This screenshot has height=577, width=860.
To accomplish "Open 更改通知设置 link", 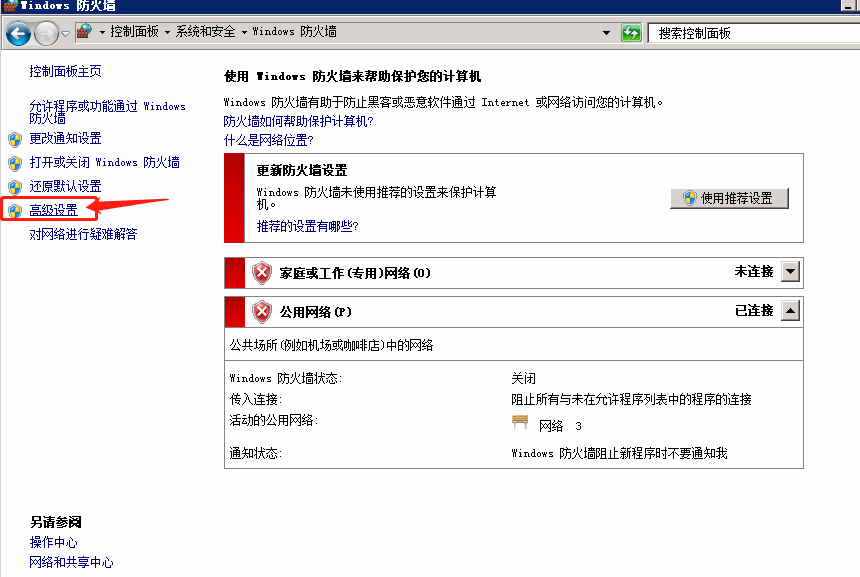I will [65, 138].
